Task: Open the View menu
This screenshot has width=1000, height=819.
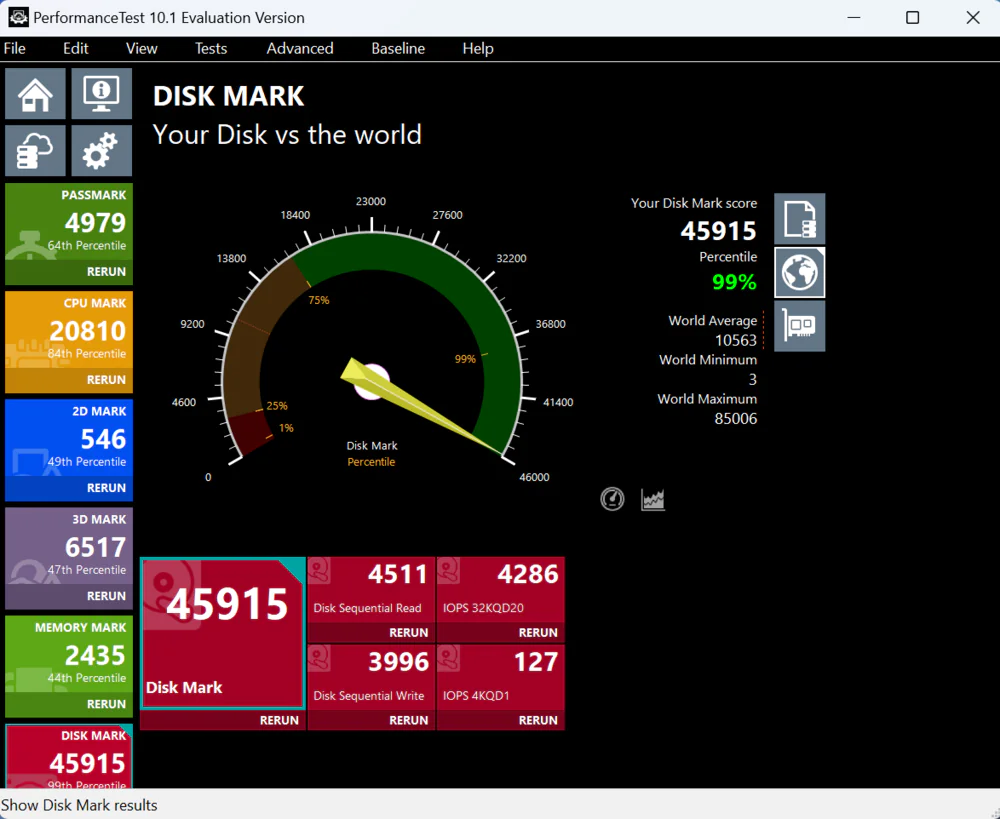Action: pos(142,48)
